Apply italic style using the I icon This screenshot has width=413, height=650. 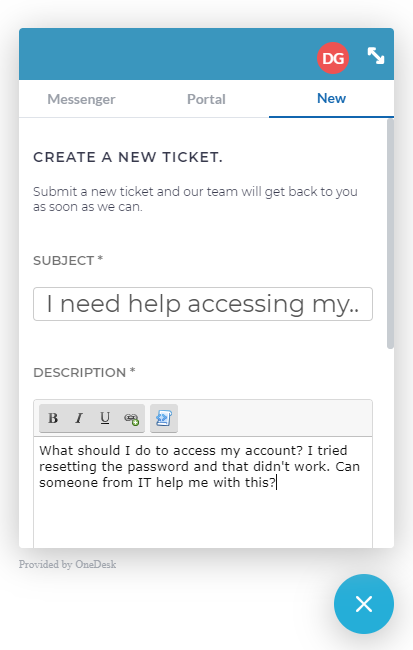click(x=79, y=418)
